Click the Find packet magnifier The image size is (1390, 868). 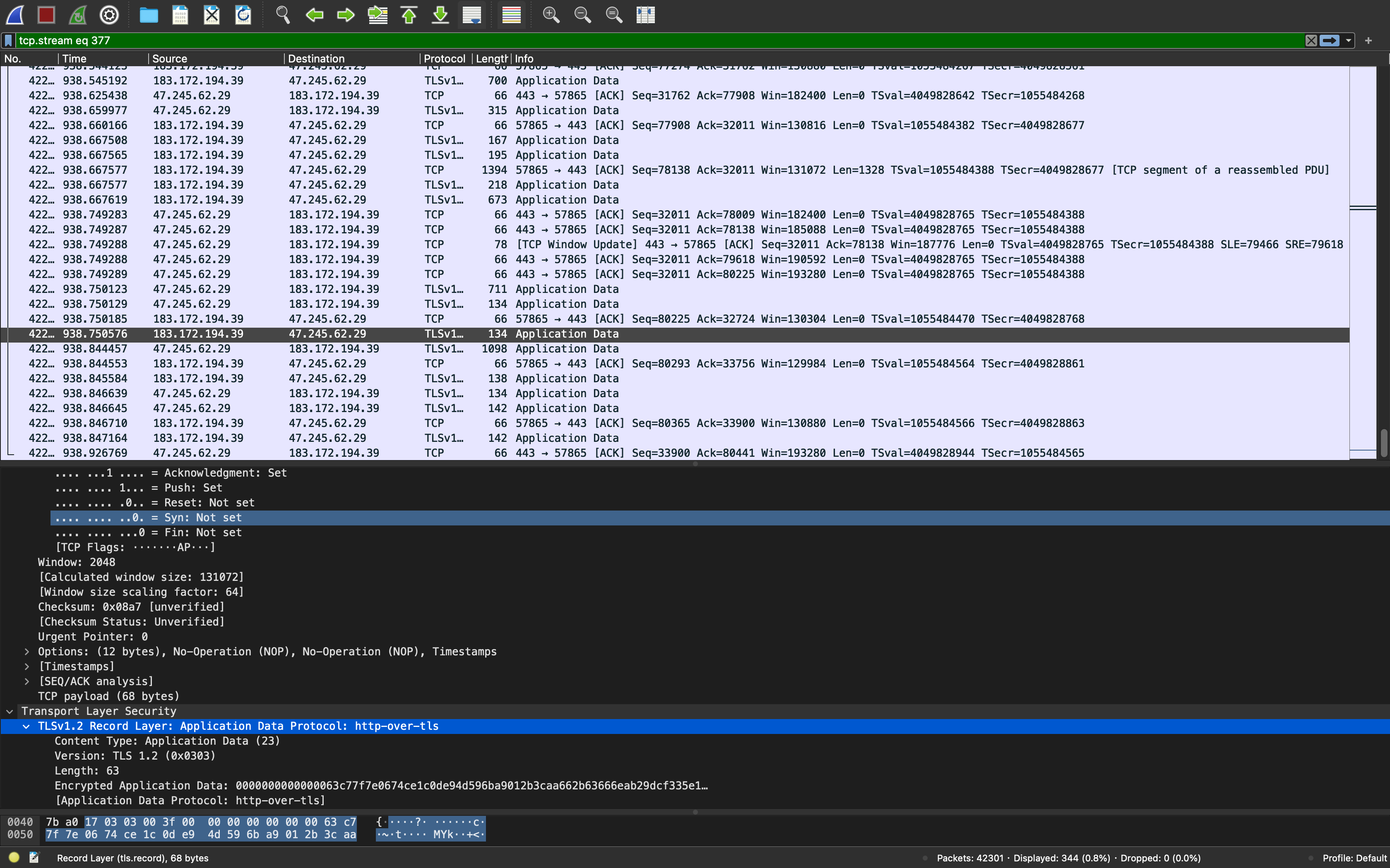[283, 15]
